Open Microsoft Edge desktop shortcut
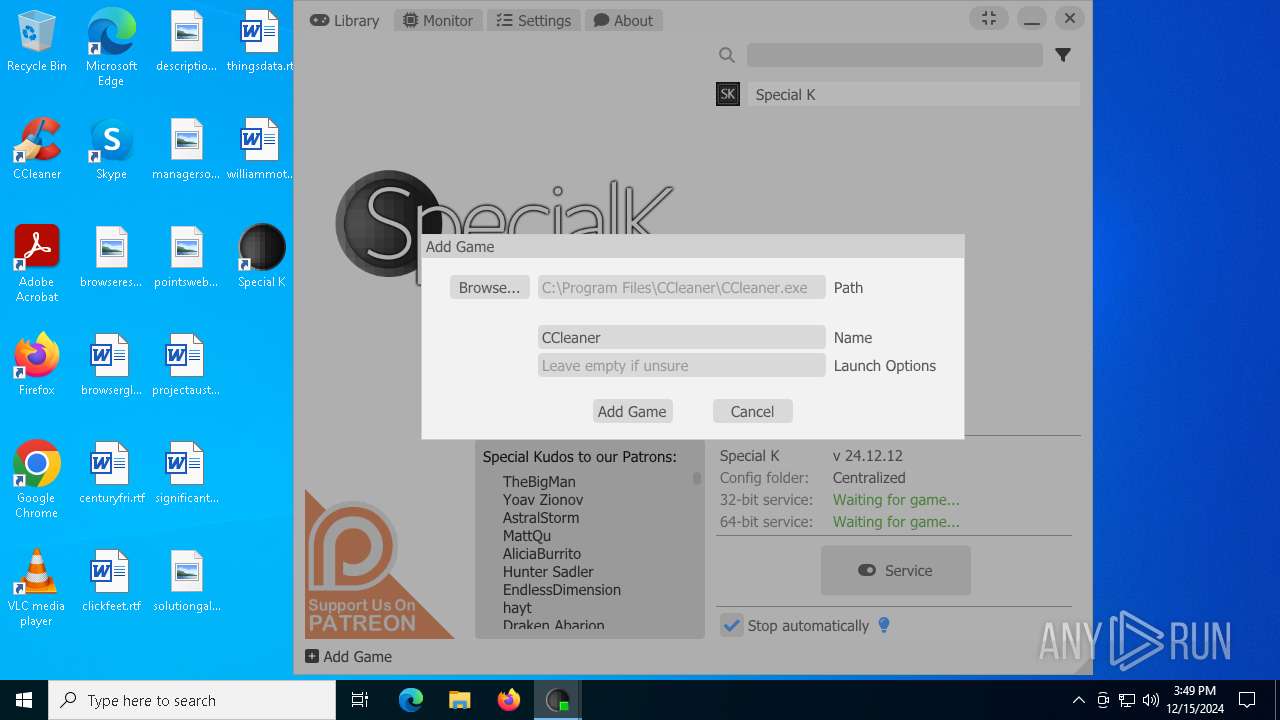 point(111,47)
